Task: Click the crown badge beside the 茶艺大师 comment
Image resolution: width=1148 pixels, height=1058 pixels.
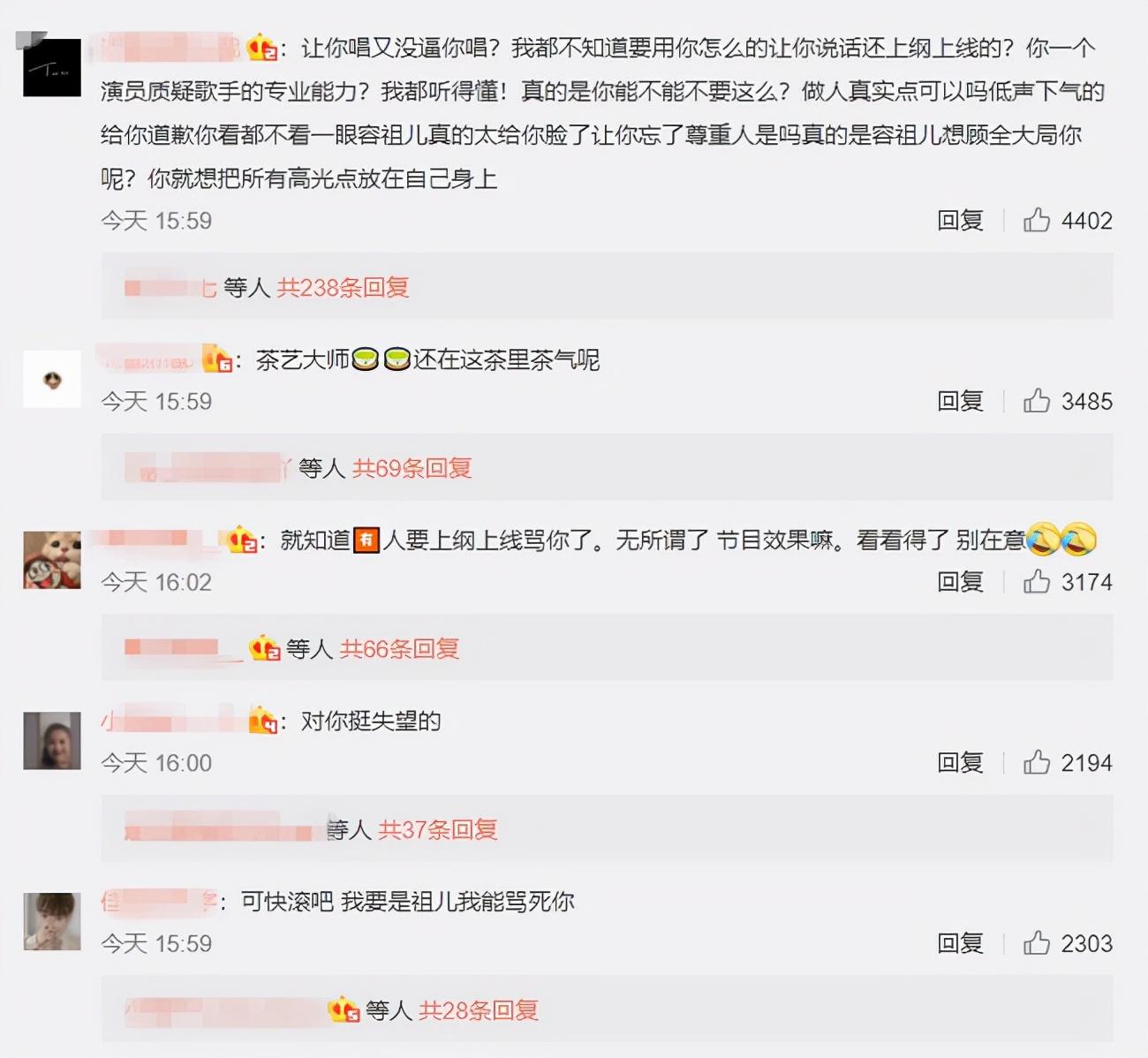Action: pyautogui.click(x=217, y=359)
